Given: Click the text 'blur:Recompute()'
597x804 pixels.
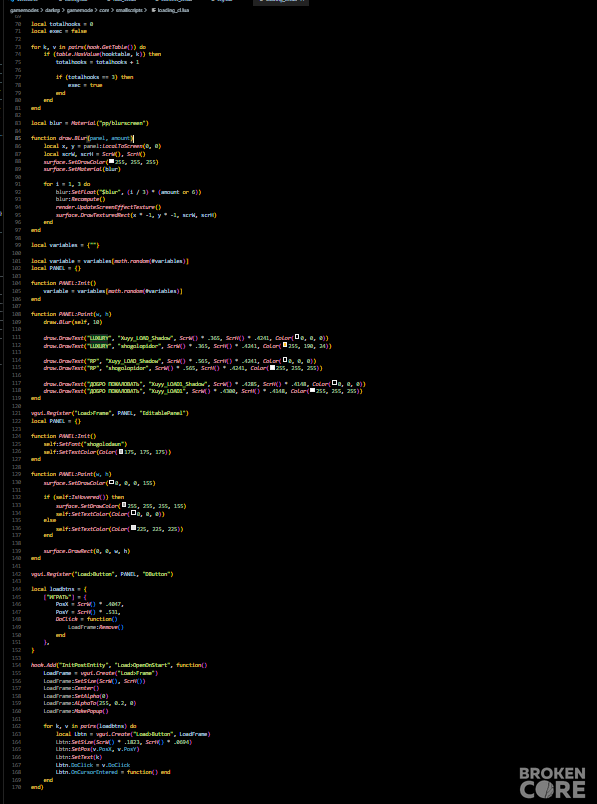Looking at the screenshot, I should 81,199.
